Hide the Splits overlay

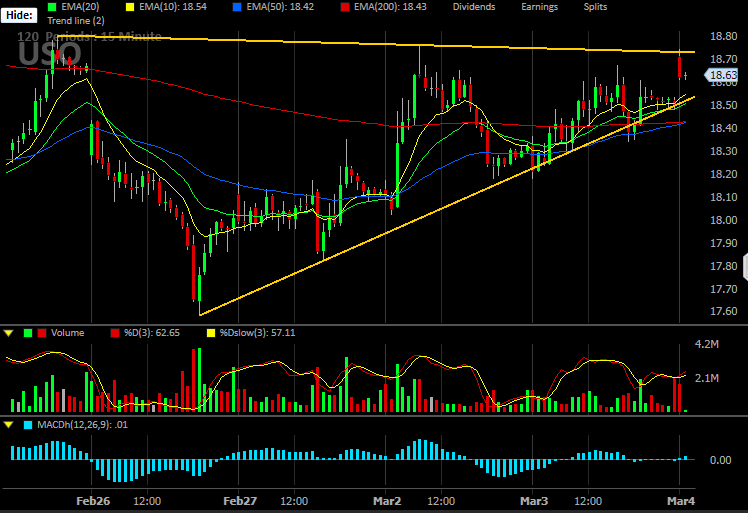(x=595, y=7)
